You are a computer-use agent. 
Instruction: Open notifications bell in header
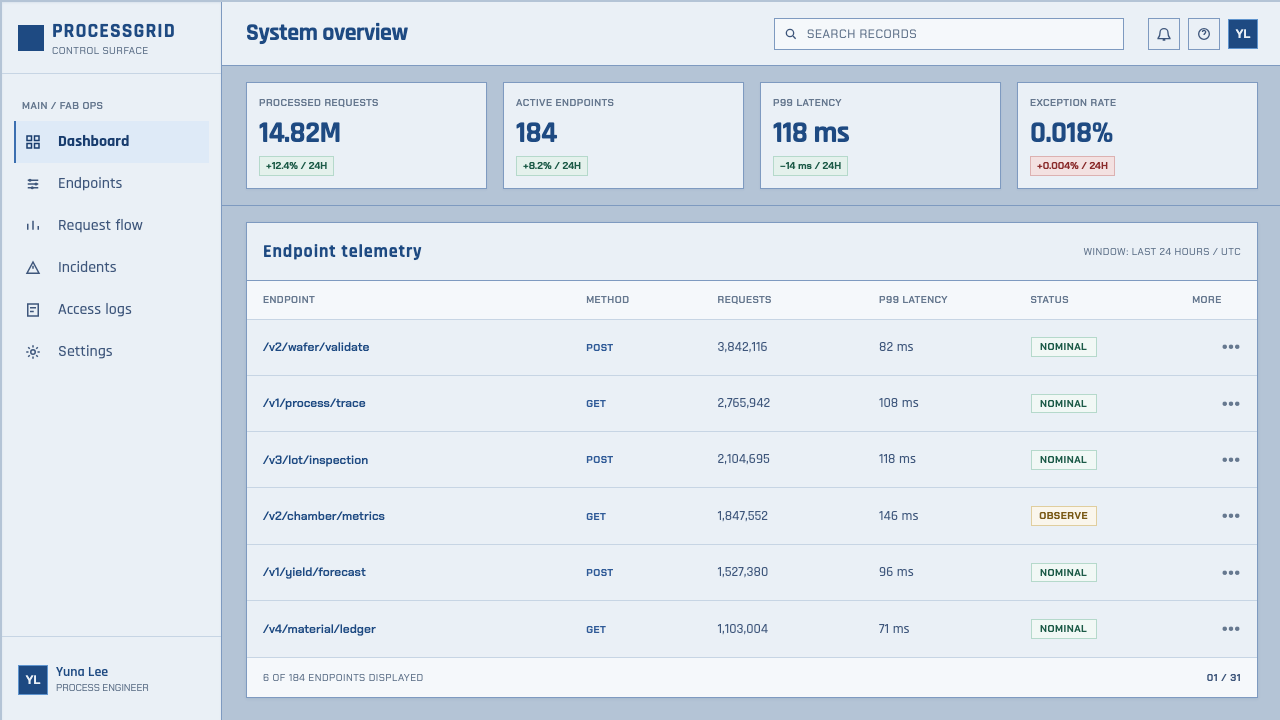pos(1164,34)
